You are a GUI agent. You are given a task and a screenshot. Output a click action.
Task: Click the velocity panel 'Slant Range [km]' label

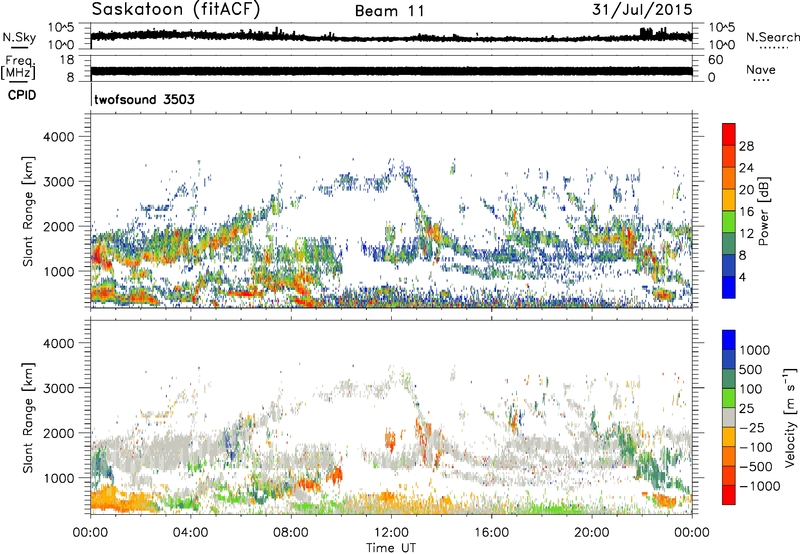tap(29, 417)
